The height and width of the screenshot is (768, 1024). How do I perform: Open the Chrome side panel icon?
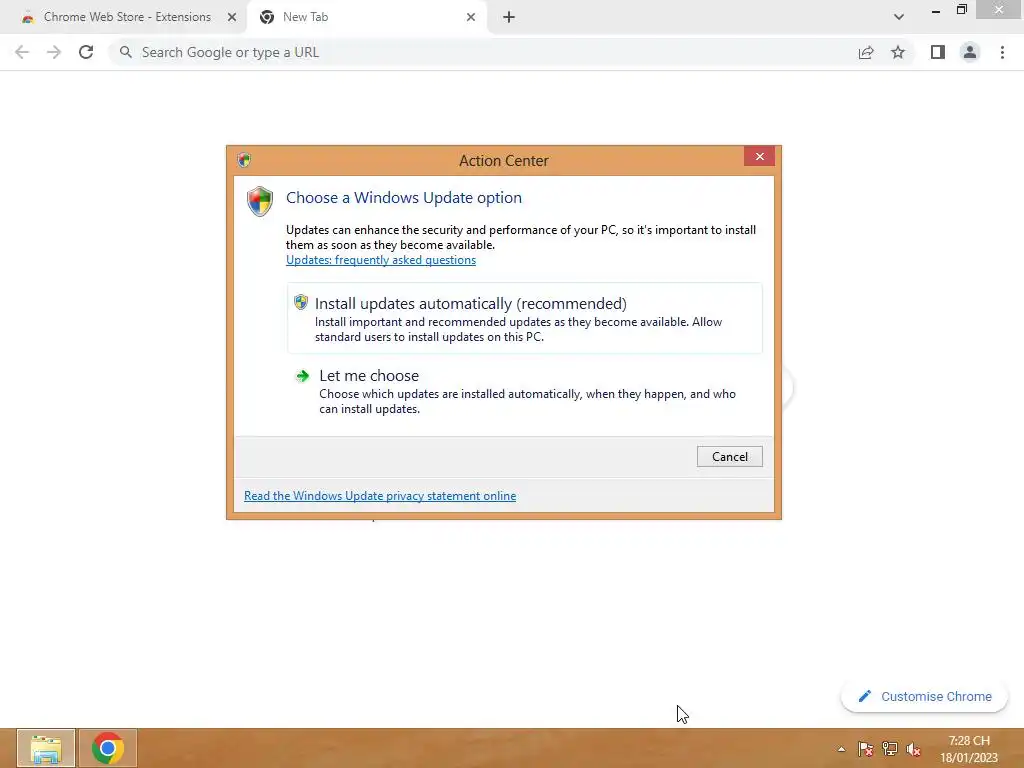point(938,52)
